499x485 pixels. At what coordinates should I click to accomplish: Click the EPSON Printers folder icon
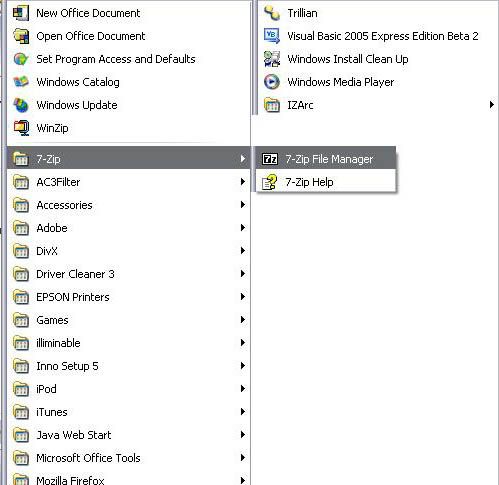pyautogui.click(x=21, y=297)
